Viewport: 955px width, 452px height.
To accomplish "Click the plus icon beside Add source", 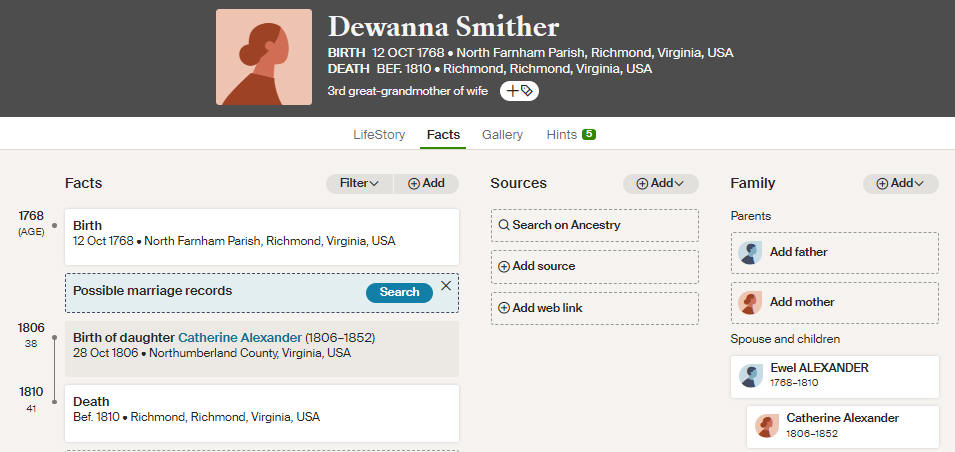I will coord(504,267).
